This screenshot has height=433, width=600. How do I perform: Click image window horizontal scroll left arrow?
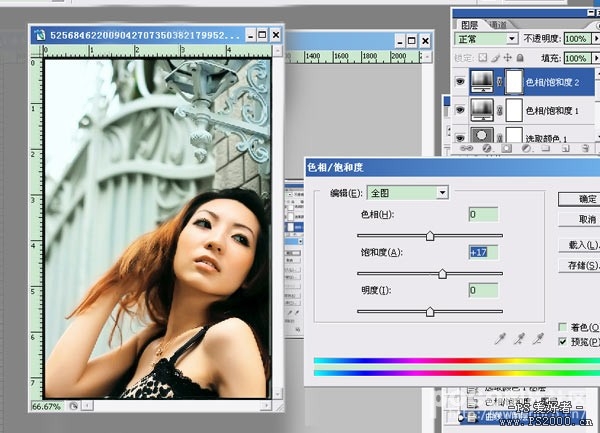coord(88,405)
